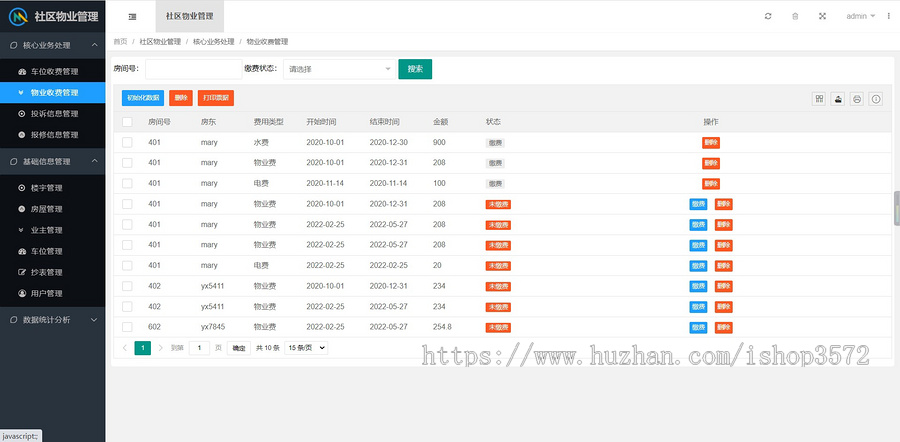Click the table print icon
Image resolution: width=900 pixels, height=442 pixels.
pos(857,99)
